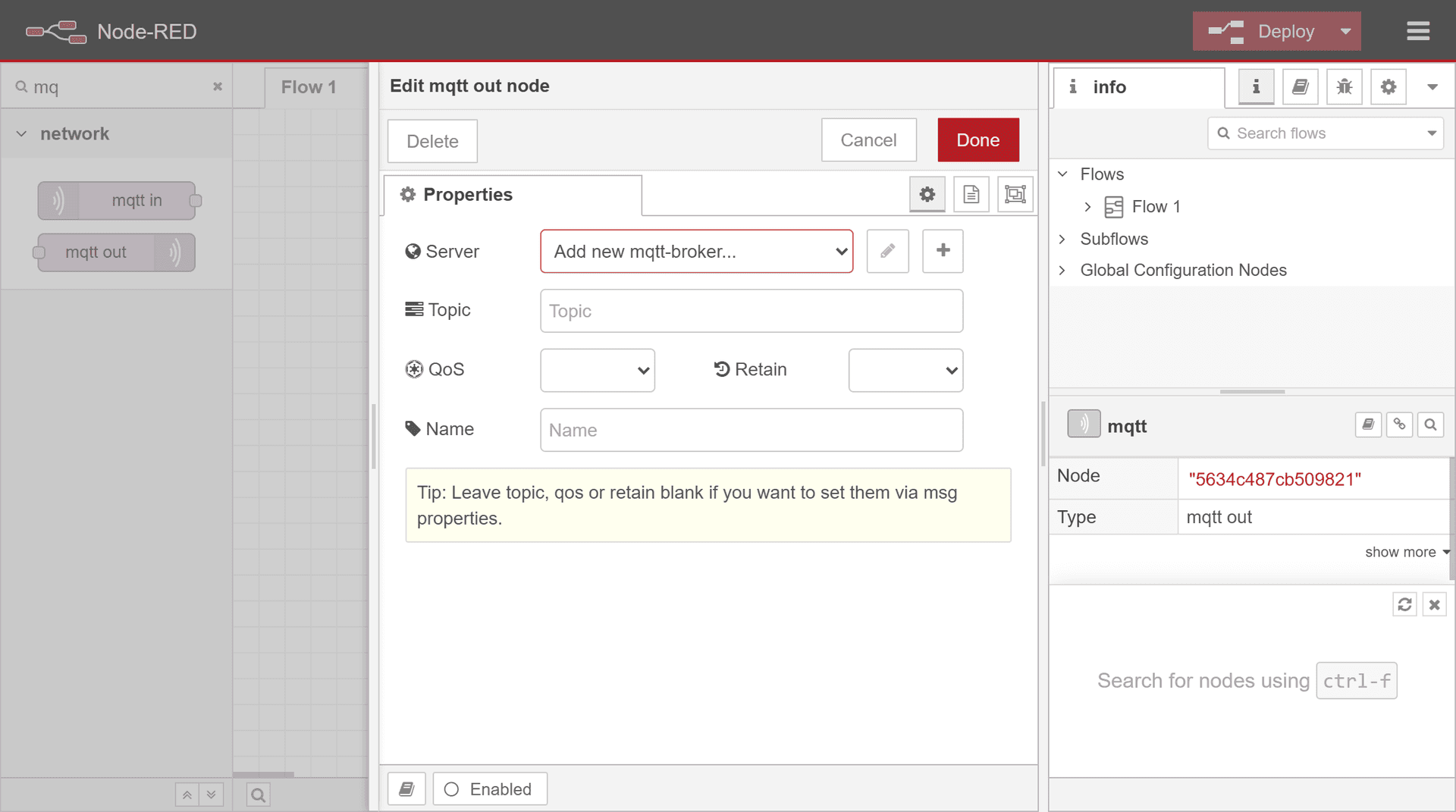This screenshot has width=1456, height=812.
Task: Toggle the node Enabled state
Action: (x=489, y=788)
